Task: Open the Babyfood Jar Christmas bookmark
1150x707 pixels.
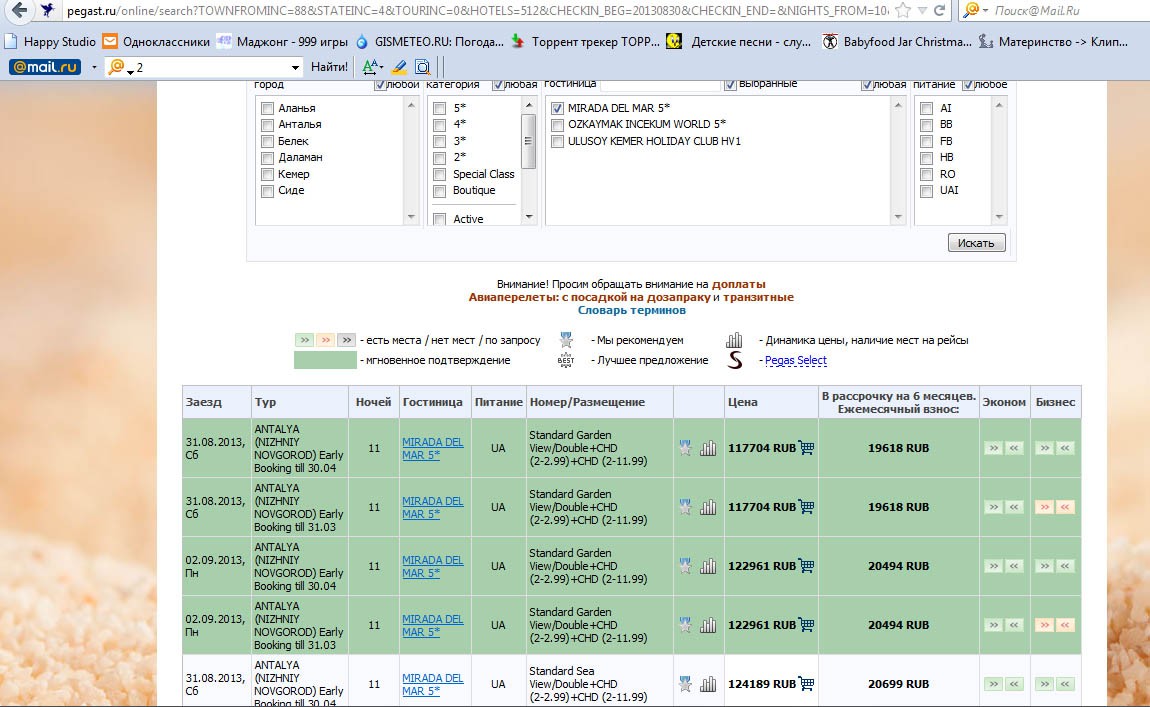Action: (897, 42)
